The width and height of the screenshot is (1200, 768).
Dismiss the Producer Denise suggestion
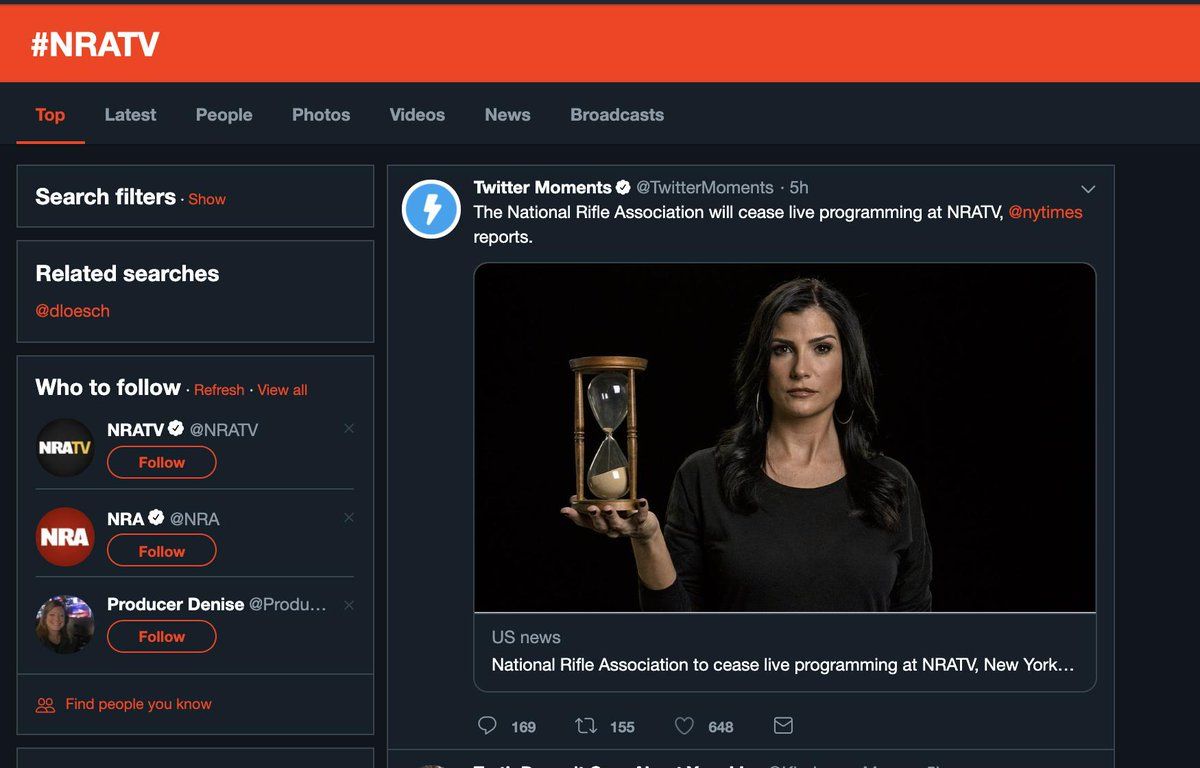tap(349, 605)
